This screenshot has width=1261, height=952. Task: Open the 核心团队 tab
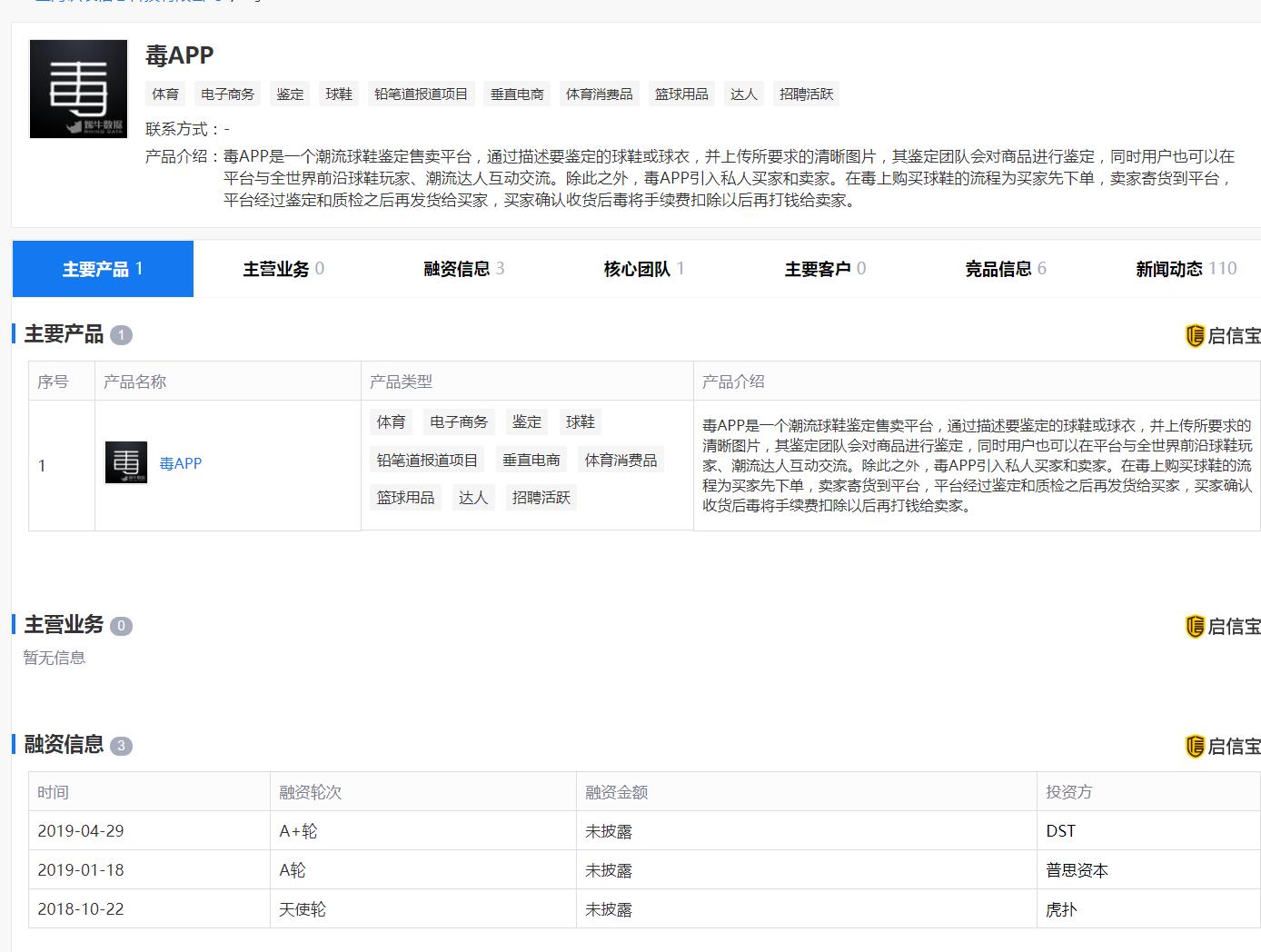coord(644,269)
